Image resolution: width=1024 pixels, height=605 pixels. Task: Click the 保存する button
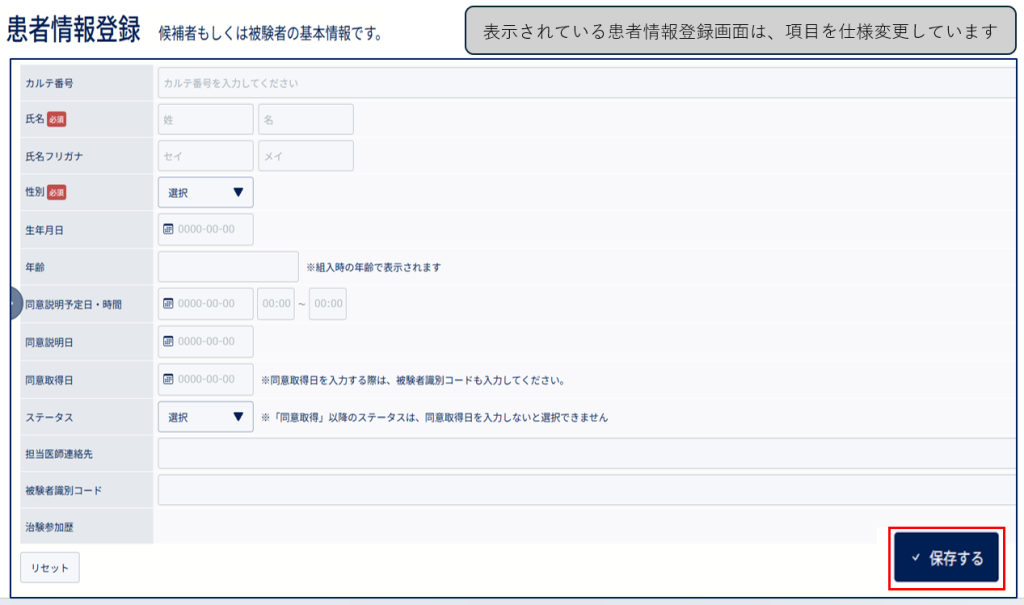pos(946,557)
